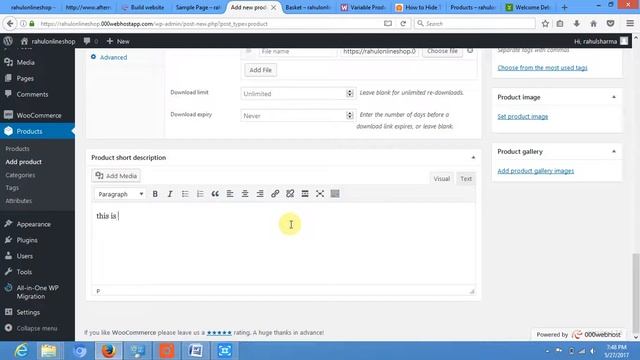The height and width of the screenshot is (360, 640).
Task: Center align the text
Action: (245, 194)
